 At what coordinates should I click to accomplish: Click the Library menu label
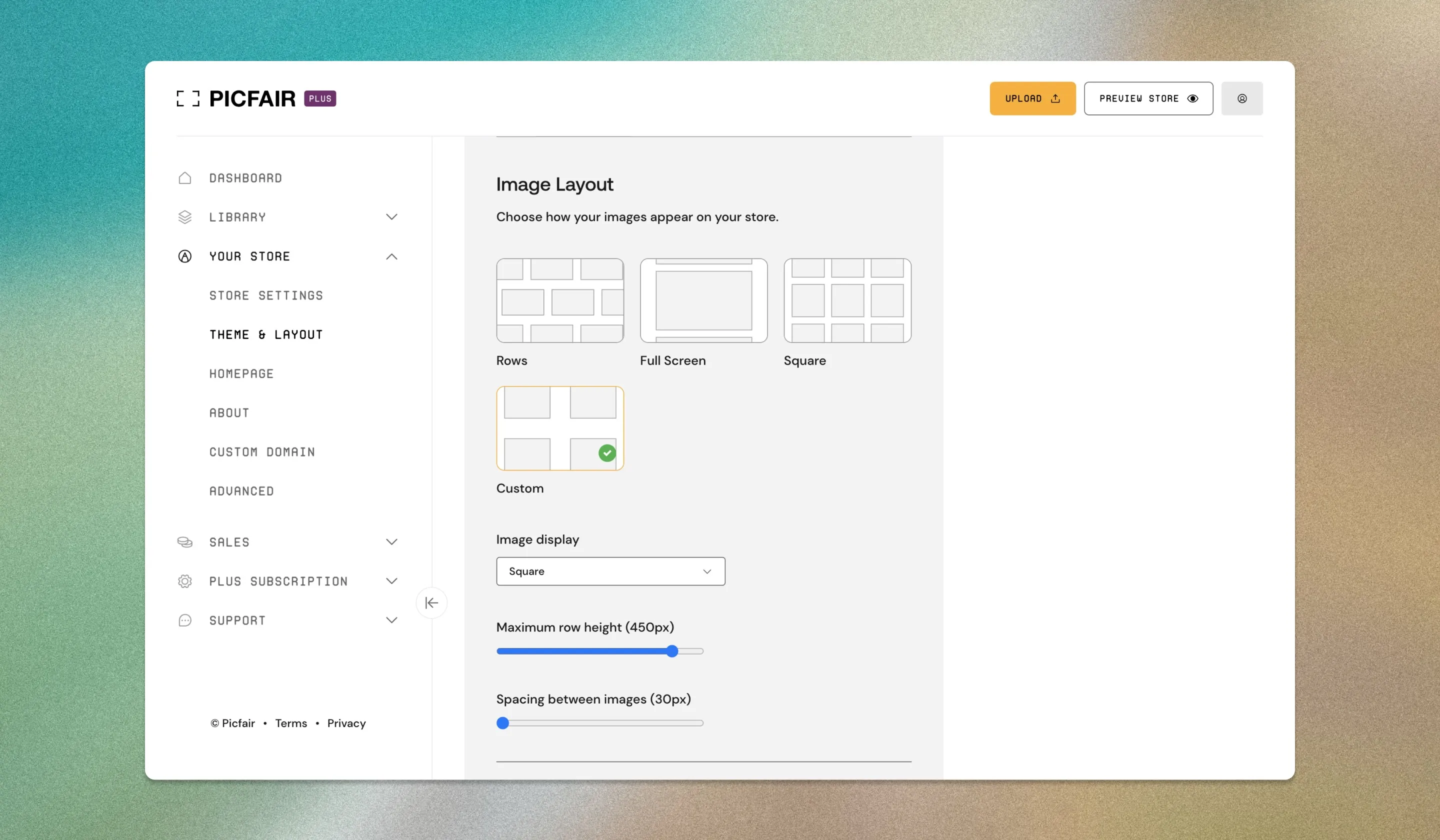coord(237,217)
